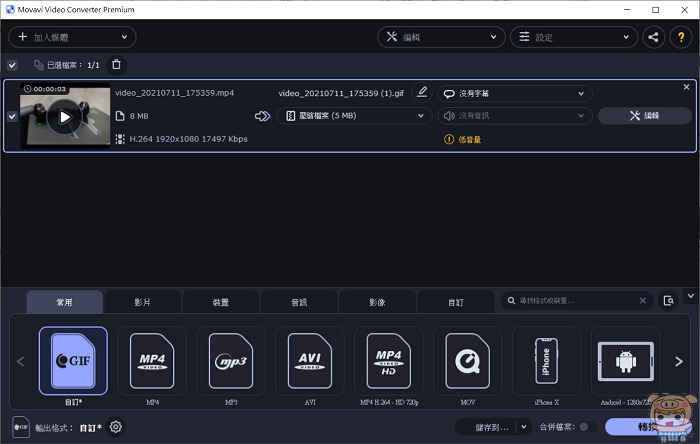Select the GIF format preset
Screen dimensions: 700x444
73,361
